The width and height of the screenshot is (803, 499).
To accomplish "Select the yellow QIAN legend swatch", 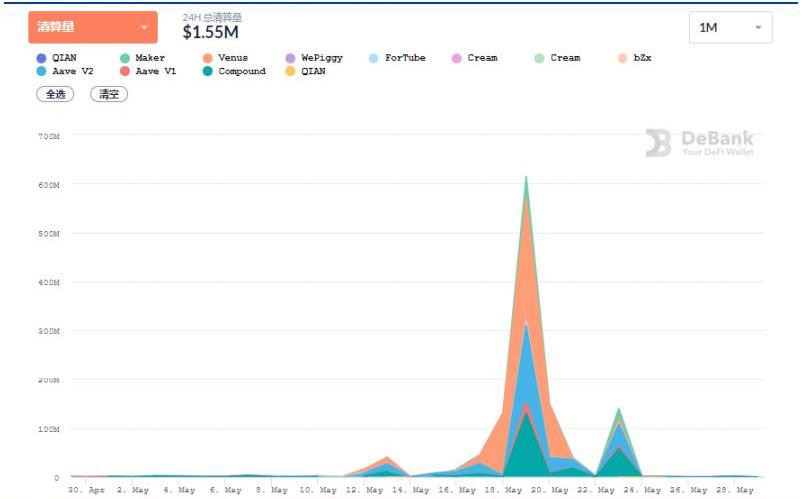I will pyautogui.click(x=290, y=72).
